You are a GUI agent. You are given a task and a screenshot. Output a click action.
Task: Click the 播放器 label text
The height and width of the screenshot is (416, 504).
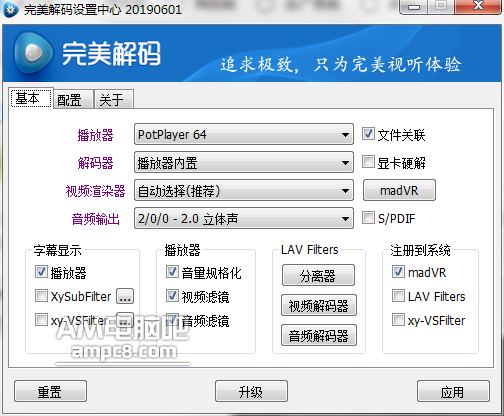pyautogui.click(x=95, y=135)
